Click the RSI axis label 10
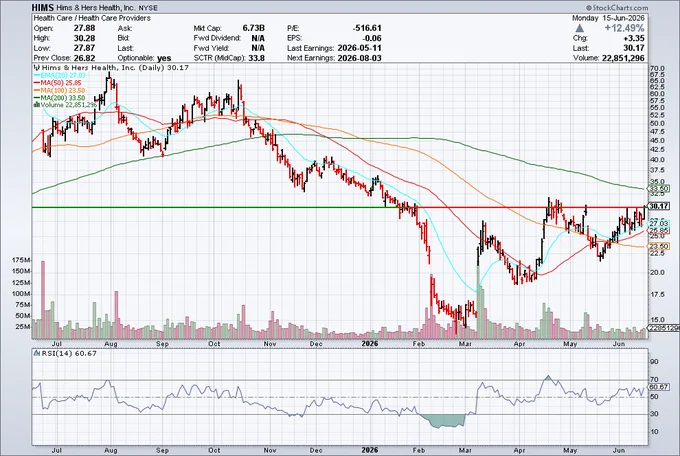The height and width of the screenshot is (456, 680). [654, 432]
